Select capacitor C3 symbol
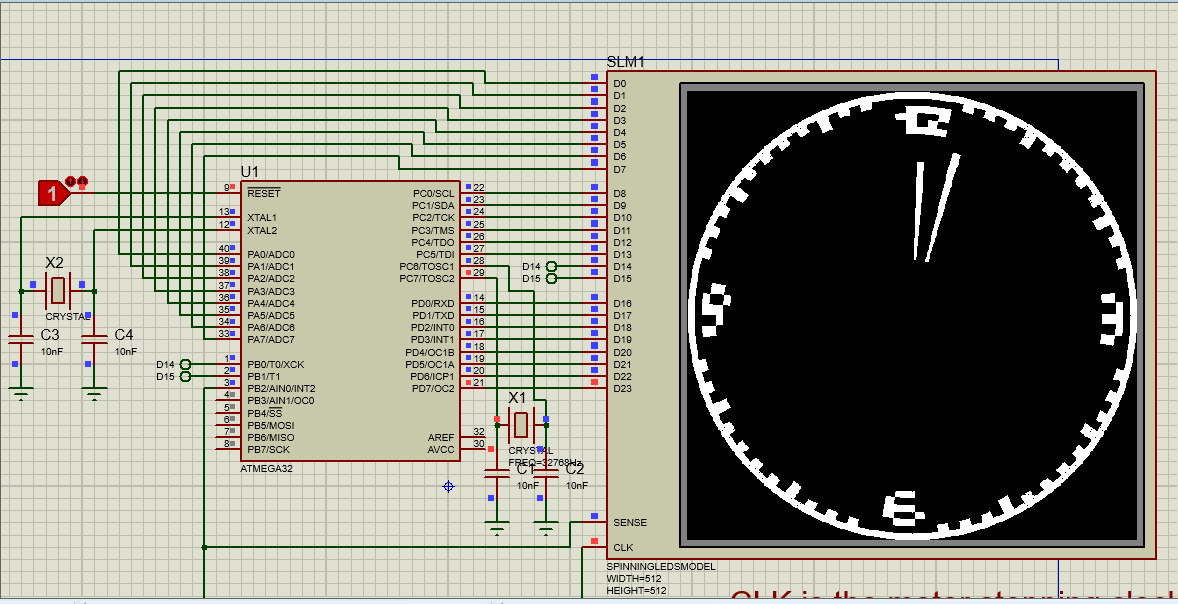1178x604 pixels. click(21, 339)
